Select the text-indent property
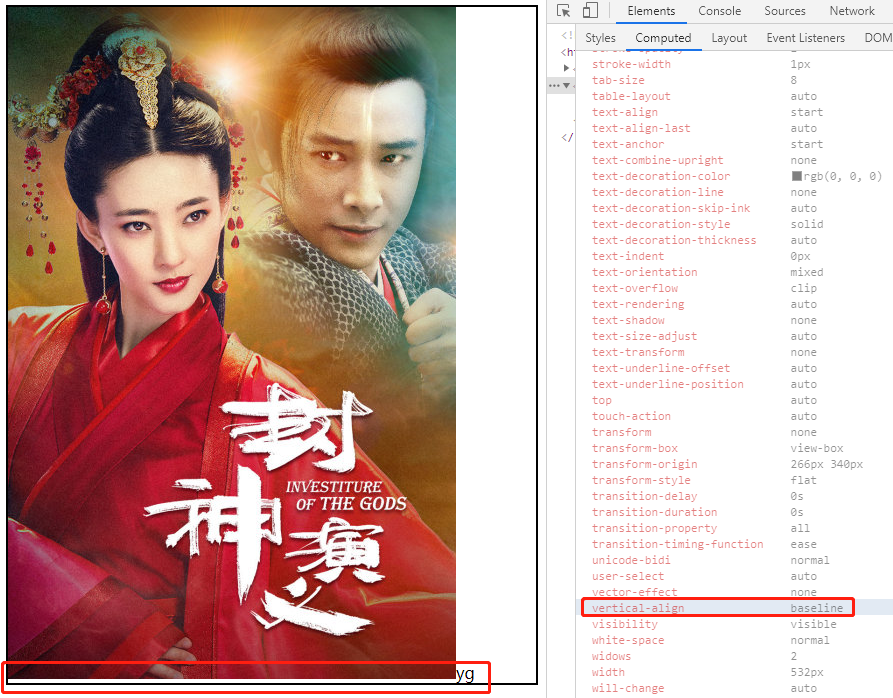Image resolution: width=893 pixels, height=698 pixels. click(x=628, y=256)
